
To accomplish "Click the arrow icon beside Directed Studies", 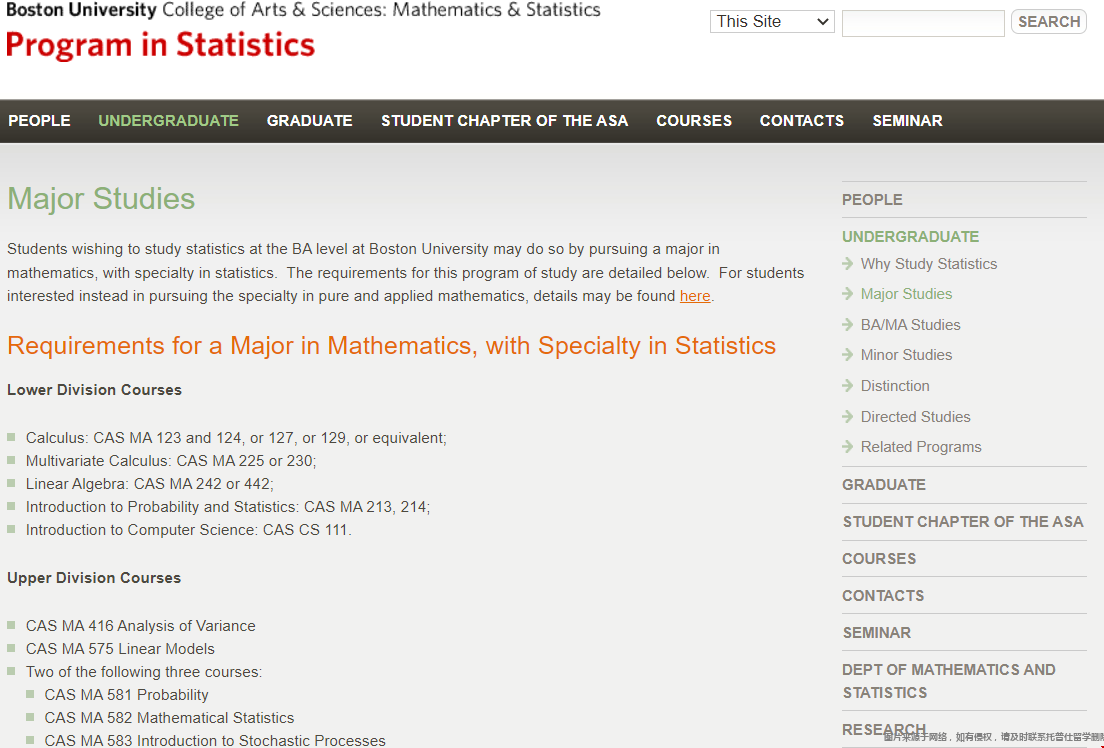I will pyautogui.click(x=848, y=418).
